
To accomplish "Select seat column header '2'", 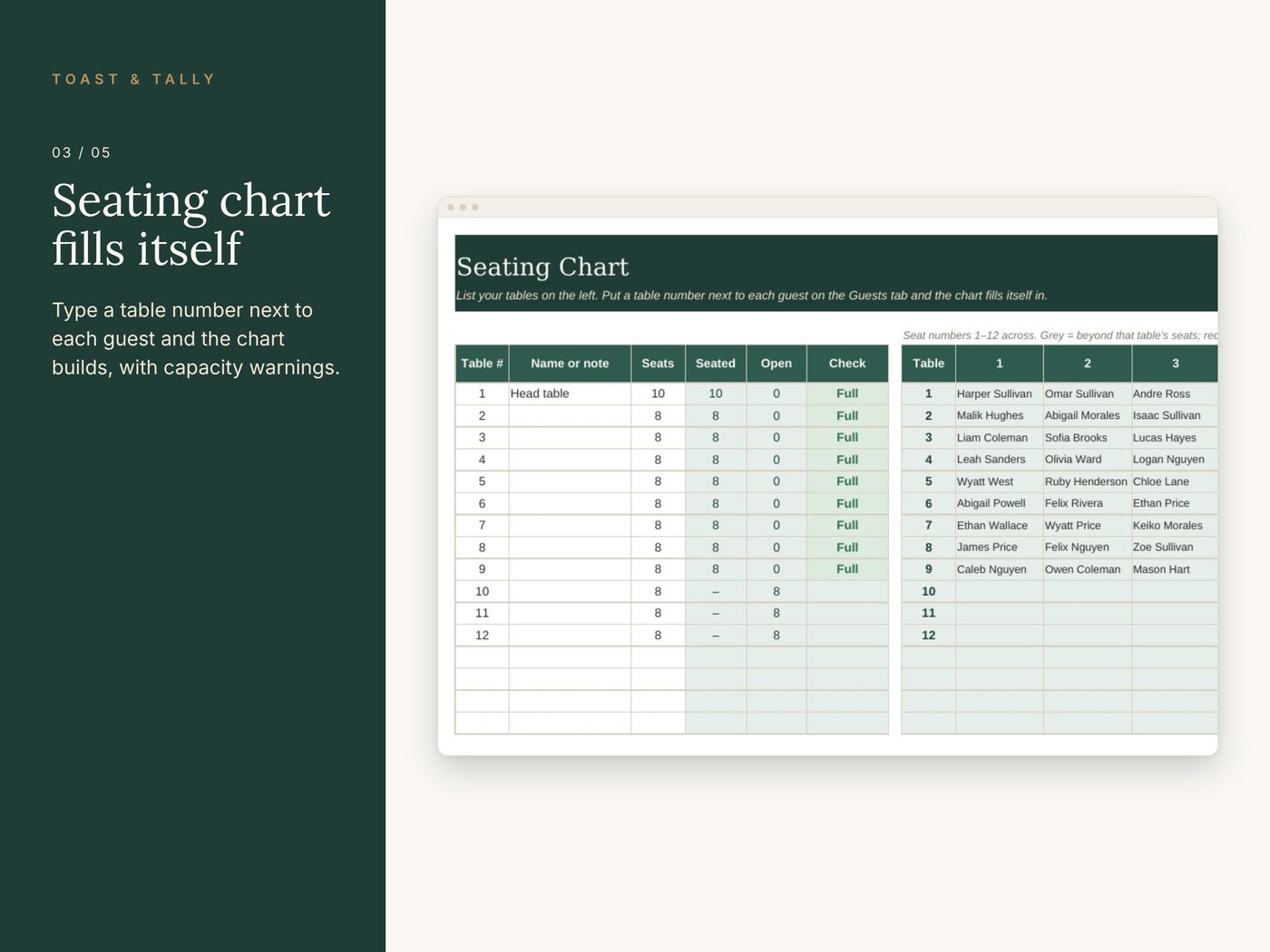I will (x=1087, y=364).
